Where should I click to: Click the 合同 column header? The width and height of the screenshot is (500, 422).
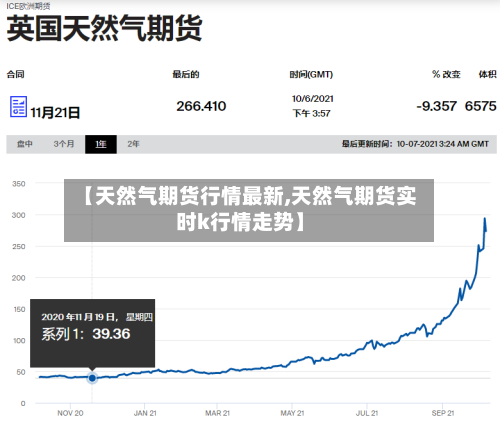click(x=15, y=74)
